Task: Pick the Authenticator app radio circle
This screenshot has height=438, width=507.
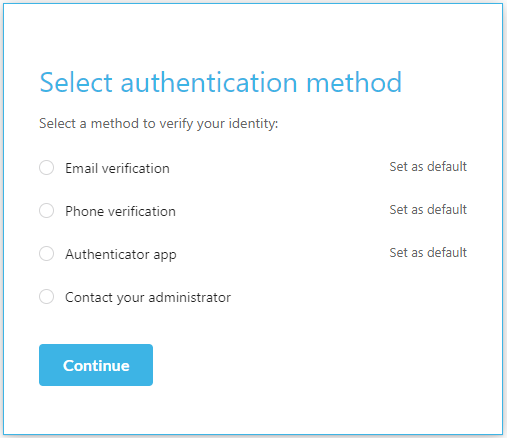Action: coord(46,254)
